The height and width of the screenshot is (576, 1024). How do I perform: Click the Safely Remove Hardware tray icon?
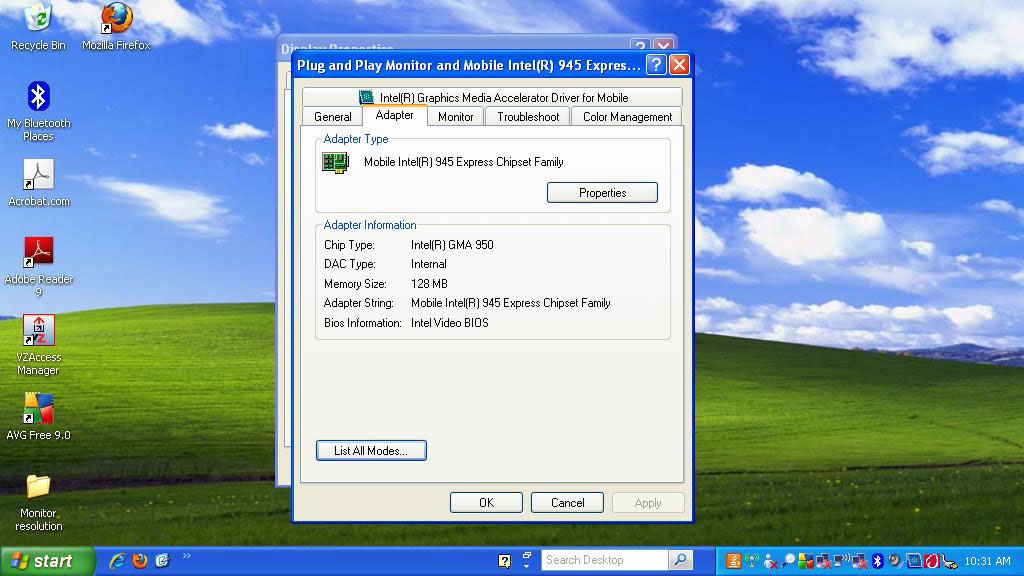[950, 560]
